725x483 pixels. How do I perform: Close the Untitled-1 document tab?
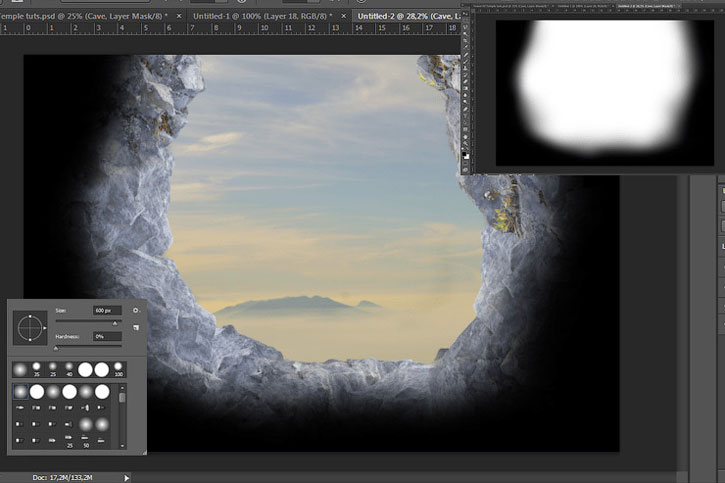[344, 16]
